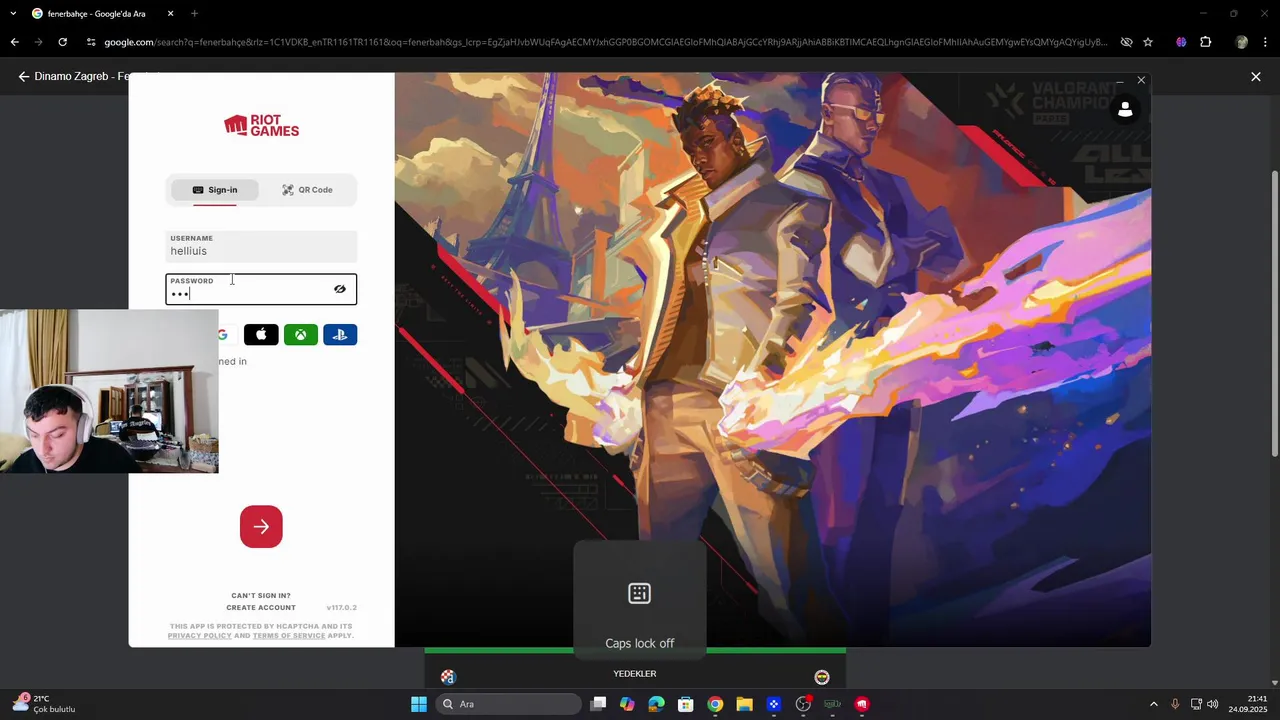1280x720 pixels.
Task: Switch to the QR Code tab
Action: tap(307, 190)
